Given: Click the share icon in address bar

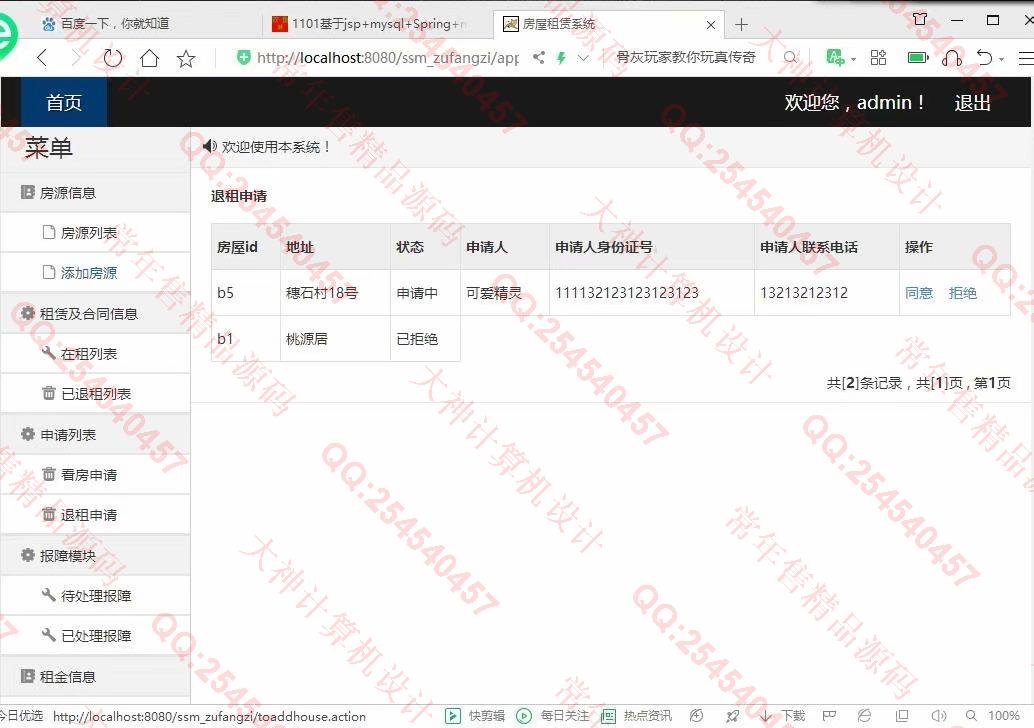Looking at the screenshot, I should (x=539, y=58).
